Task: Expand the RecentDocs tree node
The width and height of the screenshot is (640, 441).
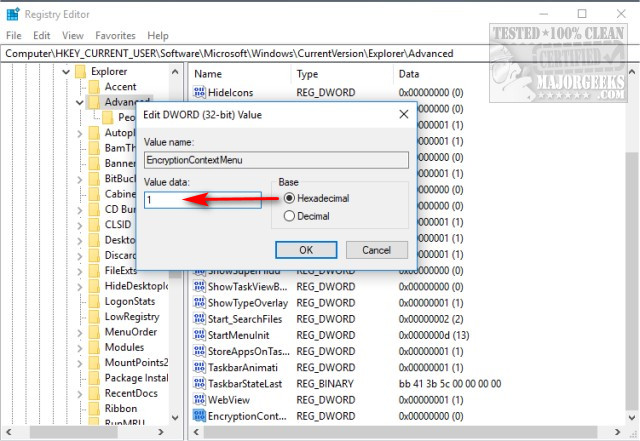Action: 80,394
